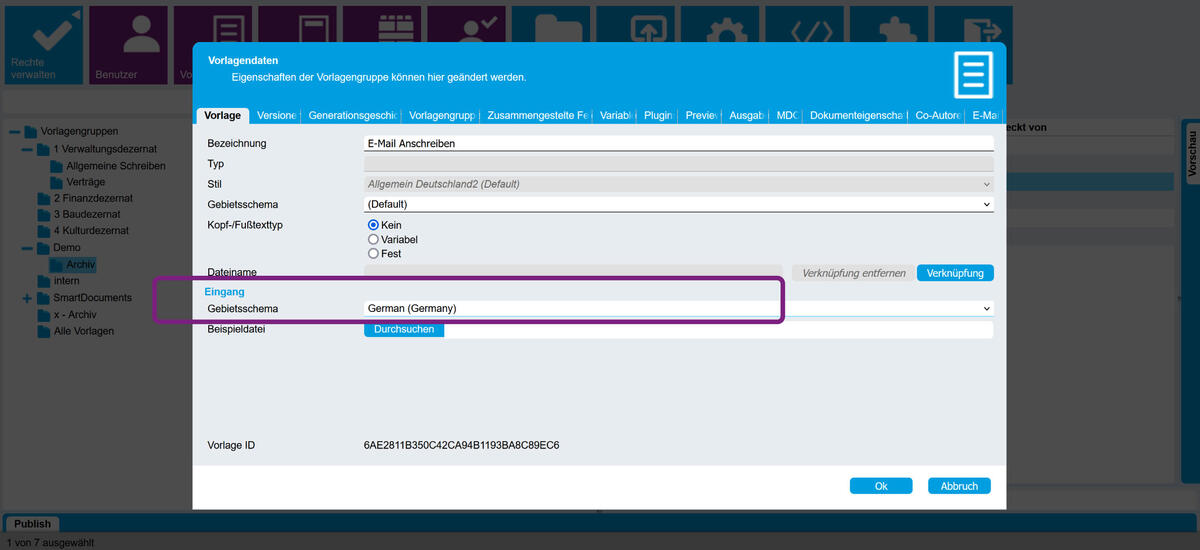Viewport: 1200px width, 550px height.
Task: Click the Ok button
Action: click(881, 486)
